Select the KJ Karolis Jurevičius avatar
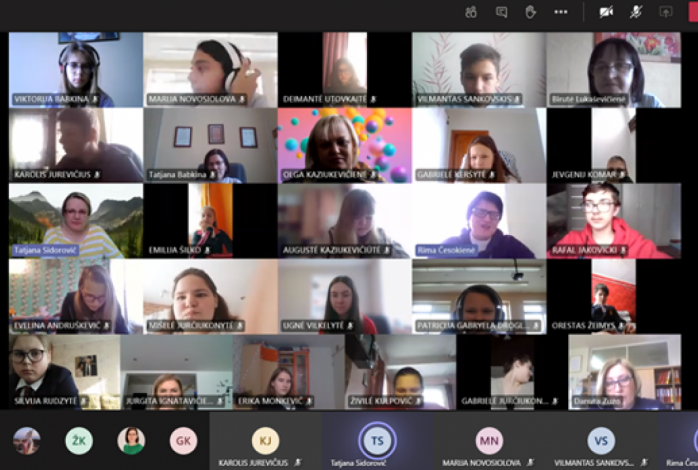The image size is (698, 470). click(265, 440)
